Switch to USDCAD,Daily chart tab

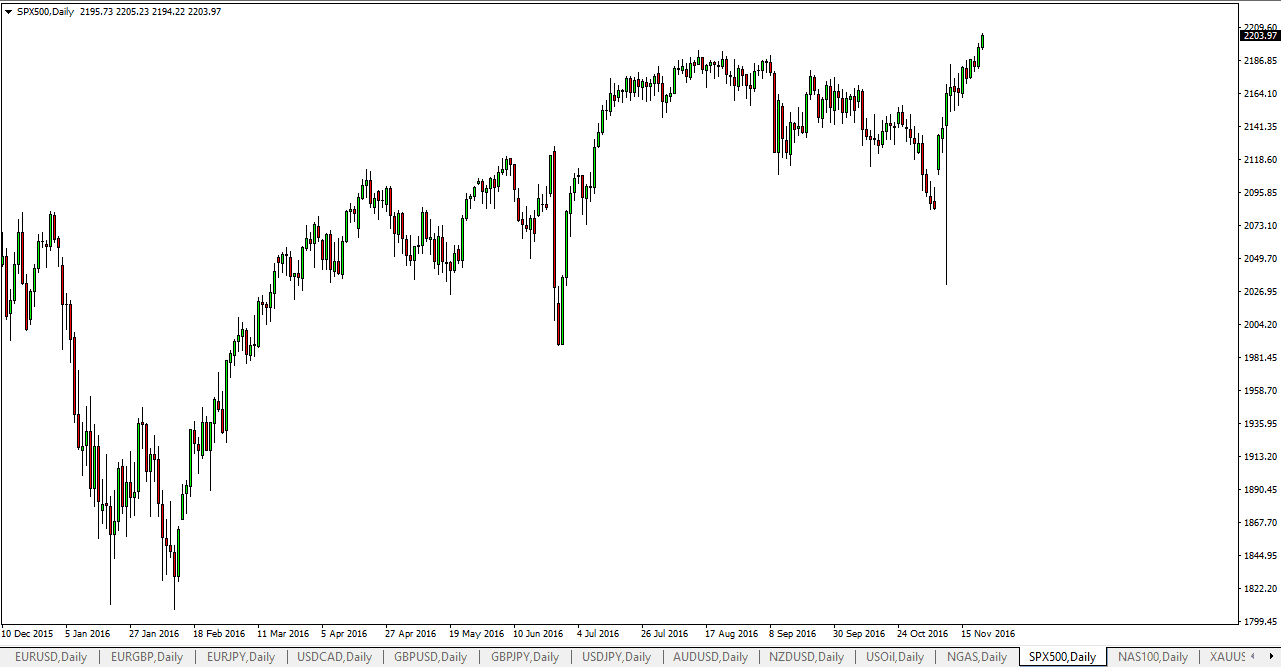335,657
